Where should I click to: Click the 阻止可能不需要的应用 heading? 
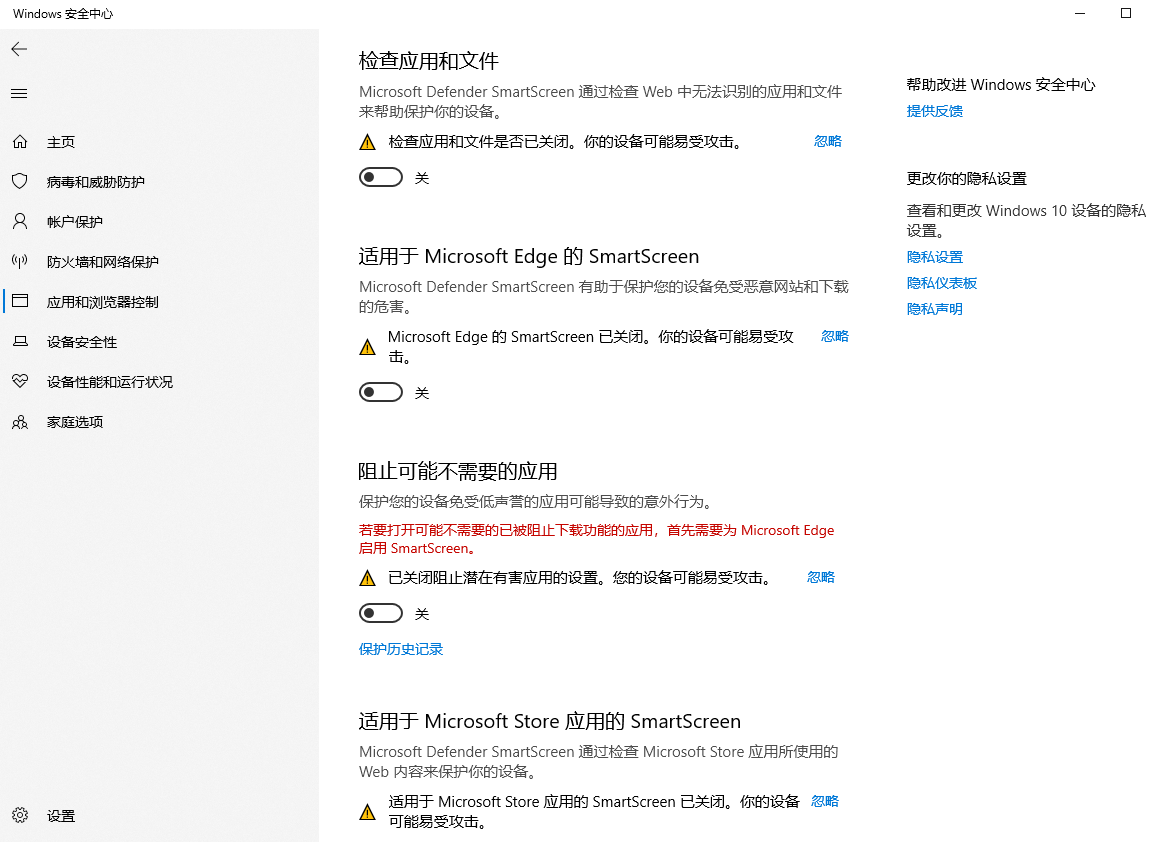457,471
